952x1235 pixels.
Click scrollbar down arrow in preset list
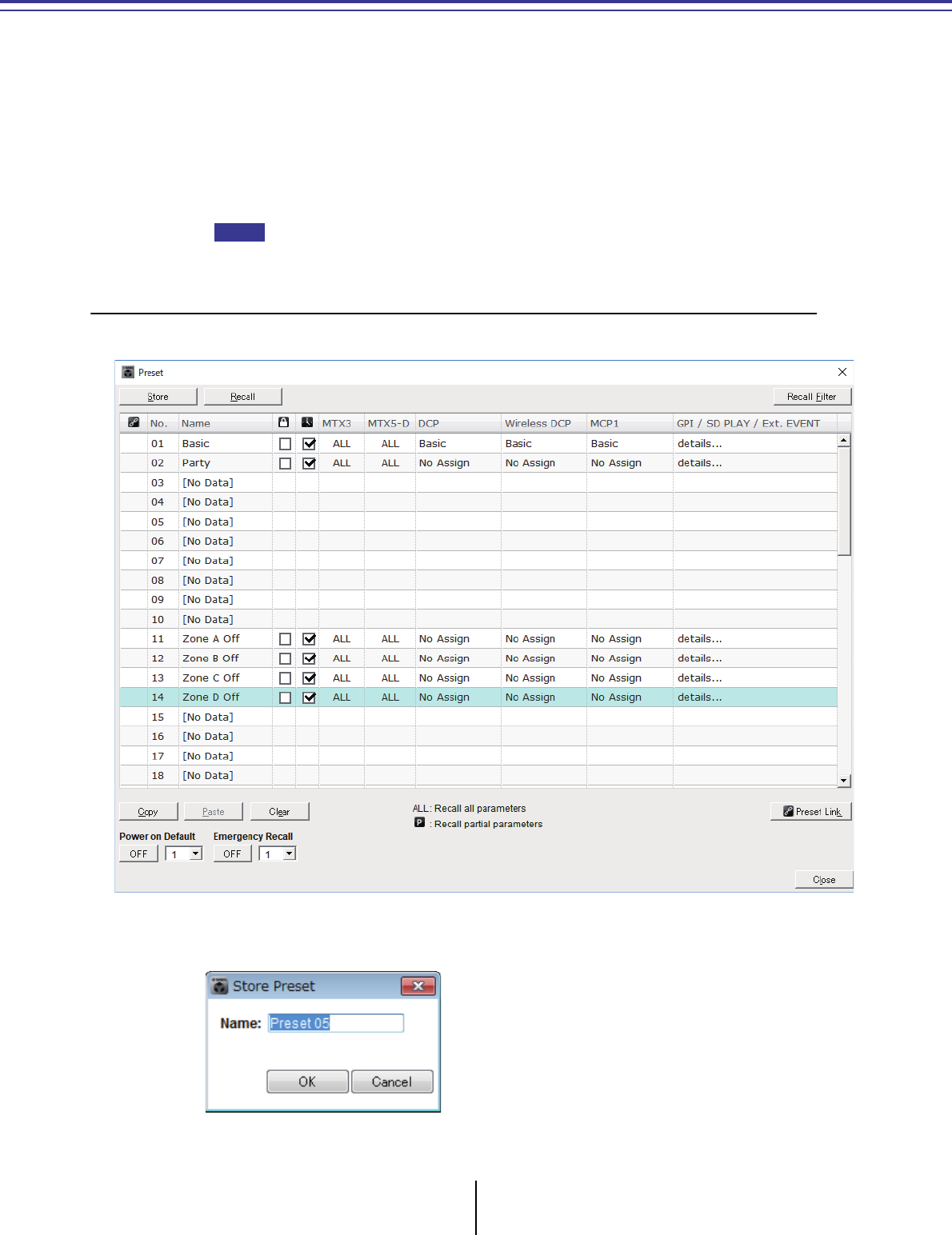click(844, 781)
